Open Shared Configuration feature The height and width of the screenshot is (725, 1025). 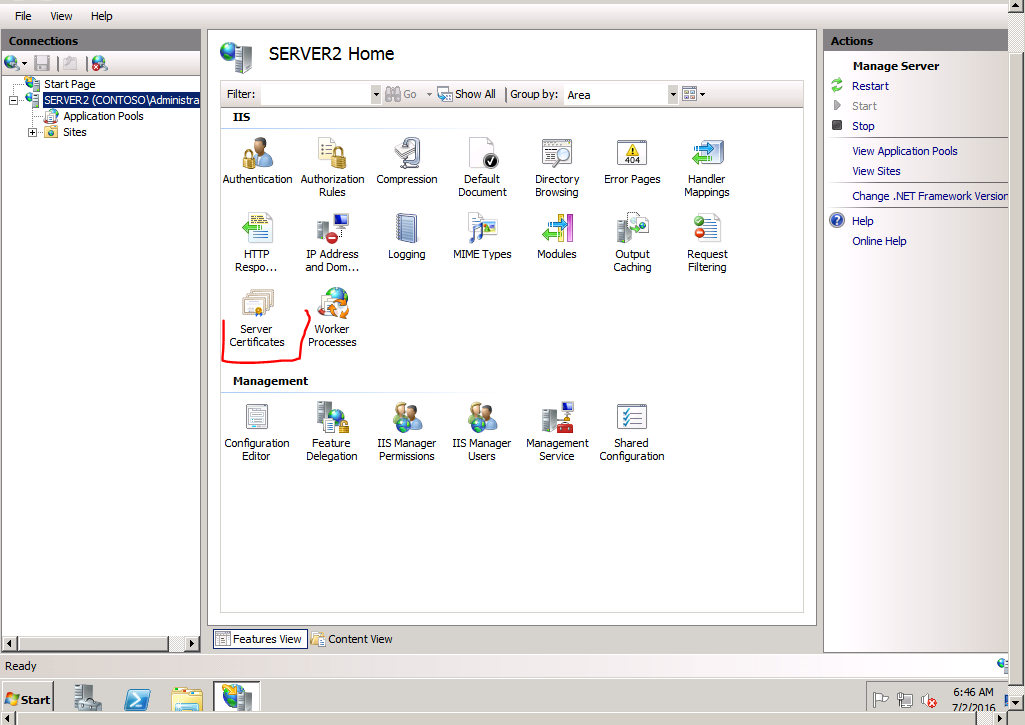pyautogui.click(x=631, y=431)
